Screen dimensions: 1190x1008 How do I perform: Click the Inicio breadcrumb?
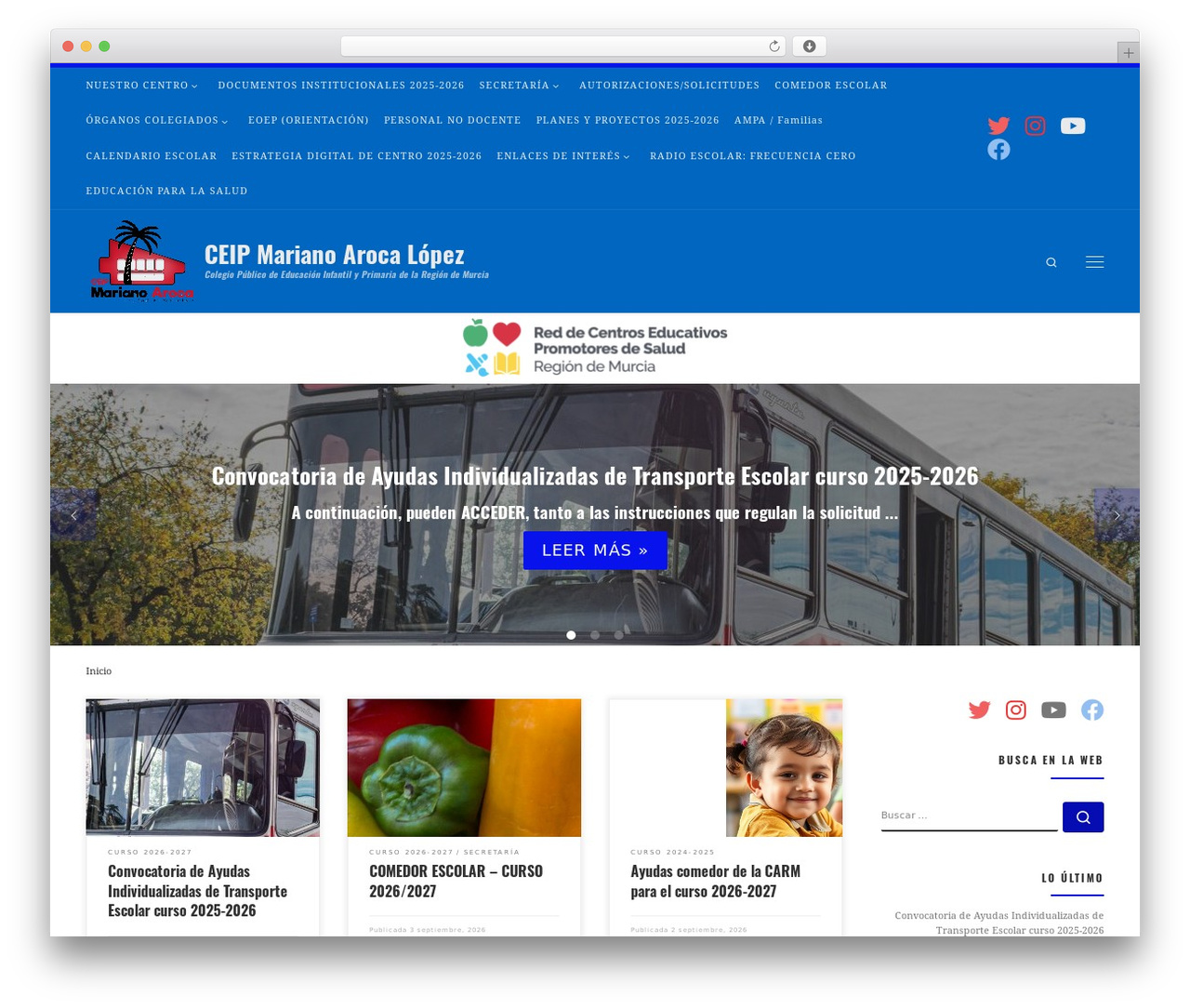(99, 671)
